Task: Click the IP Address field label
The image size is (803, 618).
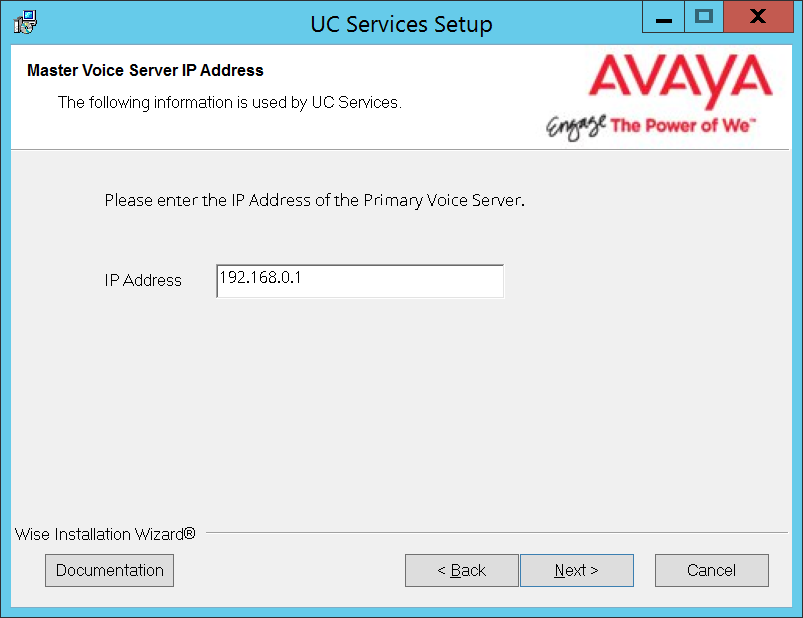Action: point(142,281)
